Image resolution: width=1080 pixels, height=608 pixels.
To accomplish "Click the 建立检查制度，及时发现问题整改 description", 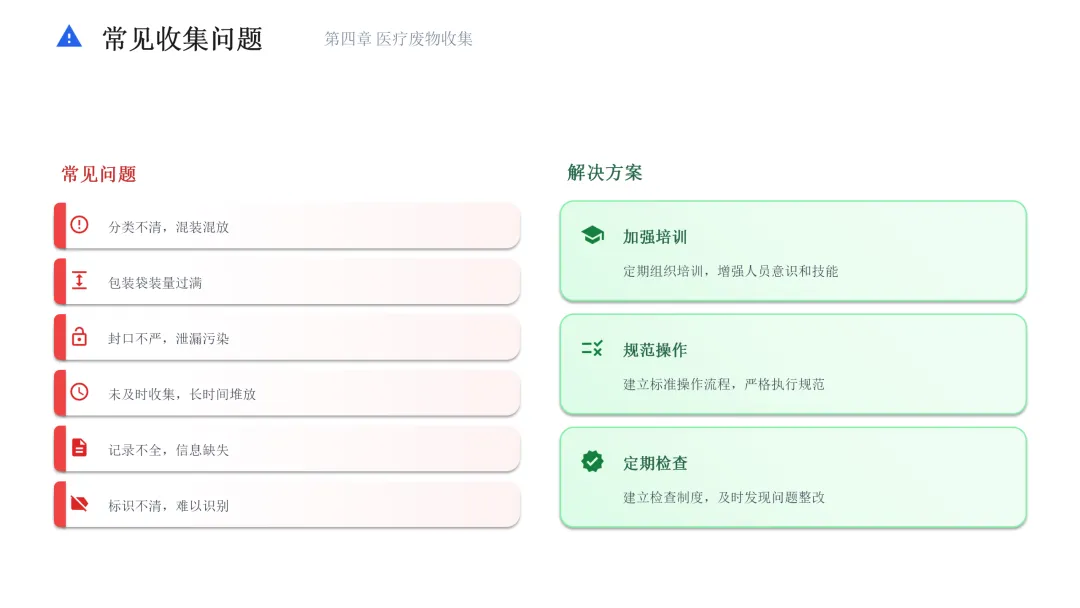I will (x=724, y=497).
